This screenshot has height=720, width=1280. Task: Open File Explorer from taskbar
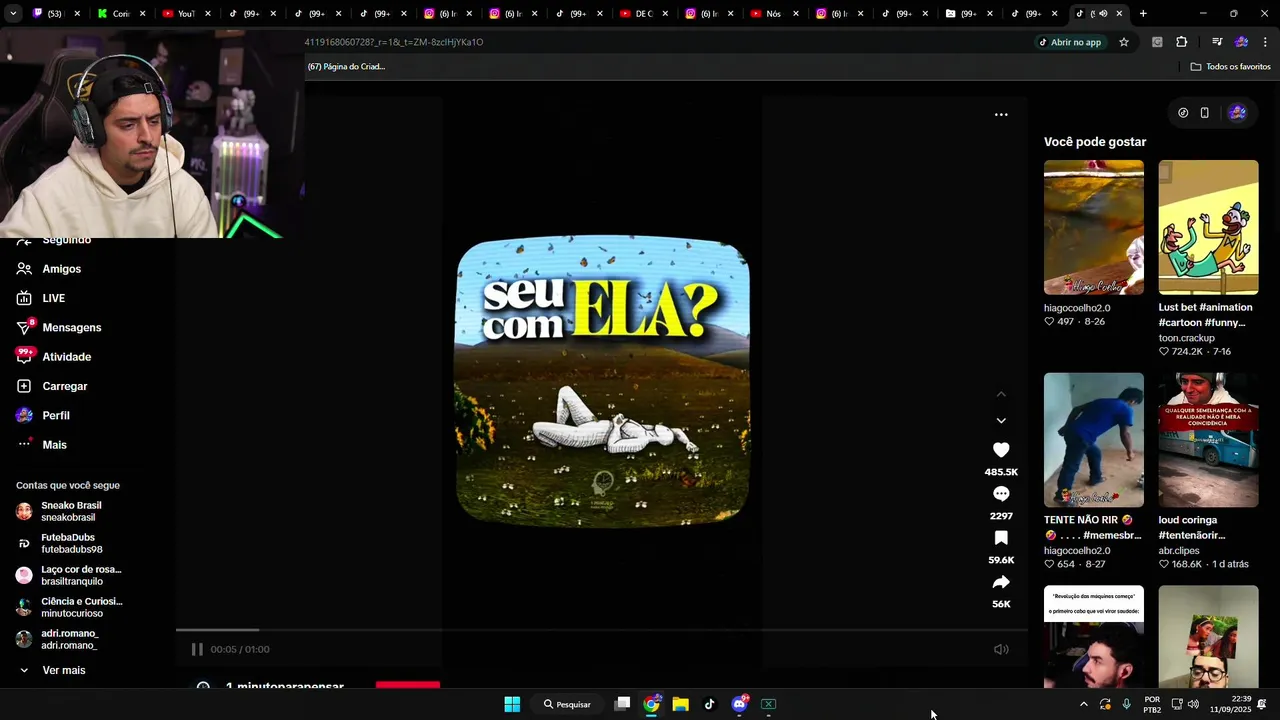[x=681, y=704]
